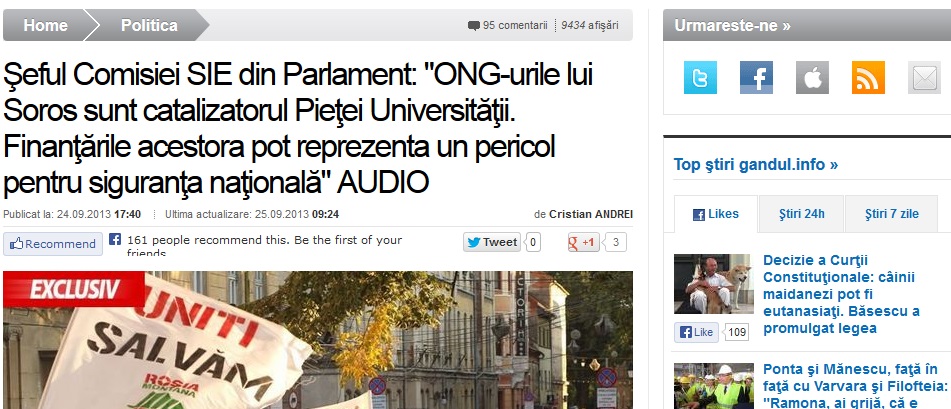Click the man with dog thumbnail
Image resolution: width=951 pixels, height=409 pixels.
pos(713,283)
